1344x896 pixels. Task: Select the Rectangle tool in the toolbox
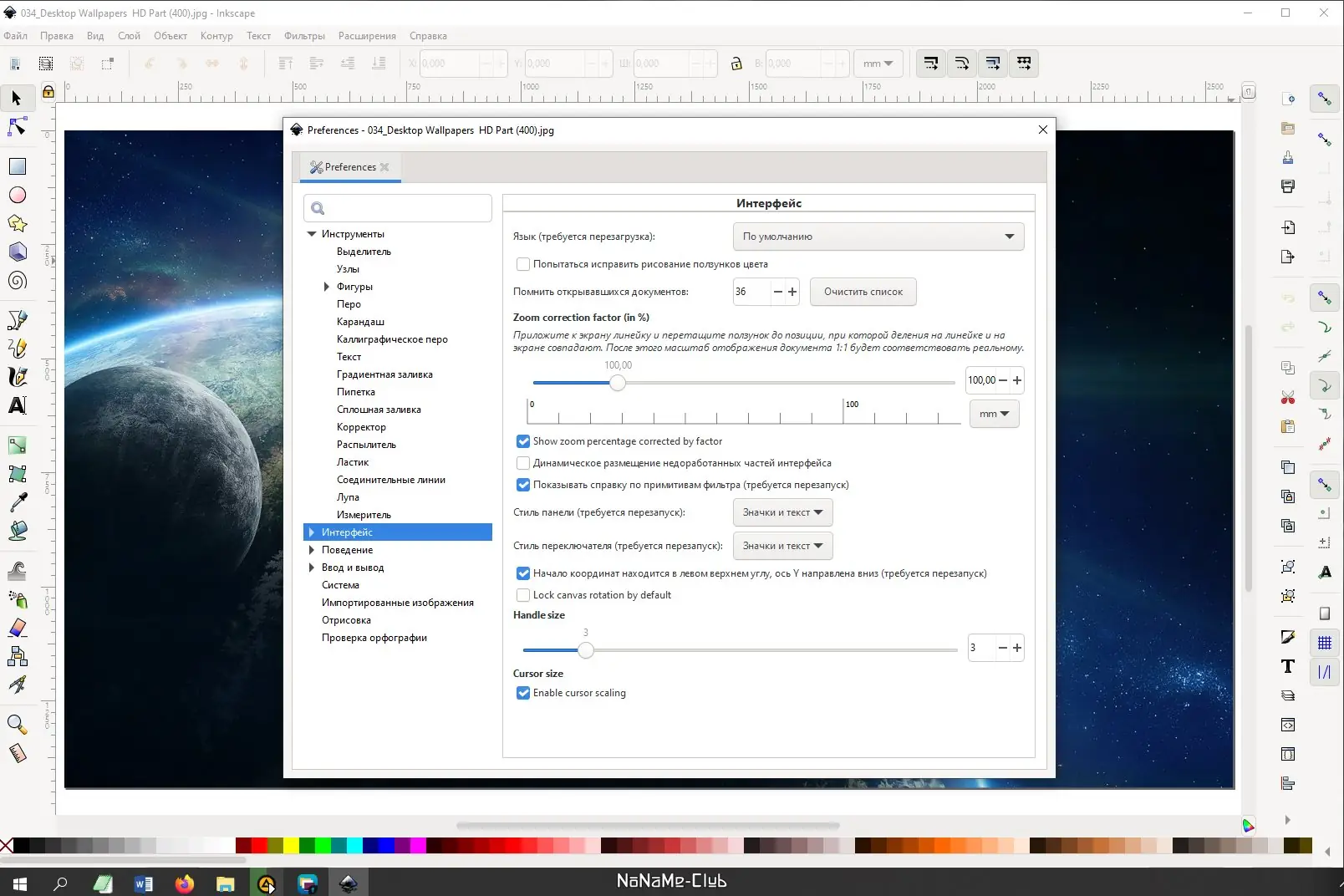point(18,166)
